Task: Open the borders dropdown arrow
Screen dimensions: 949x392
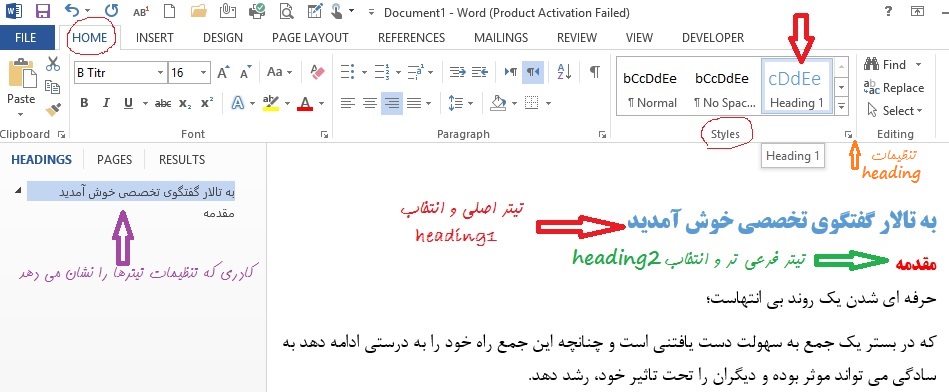Action: click(548, 103)
